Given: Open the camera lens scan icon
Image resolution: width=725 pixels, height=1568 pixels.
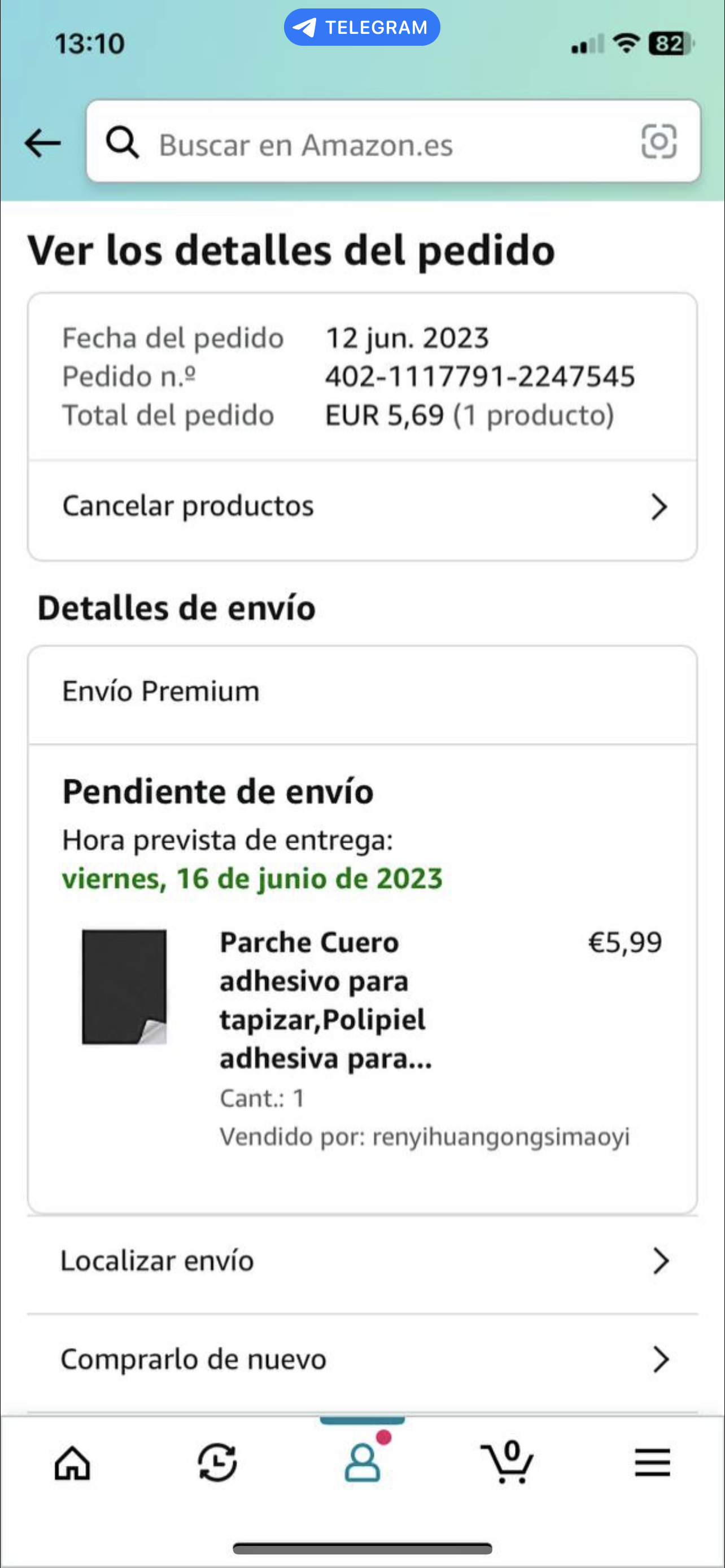Looking at the screenshot, I should click(x=658, y=142).
